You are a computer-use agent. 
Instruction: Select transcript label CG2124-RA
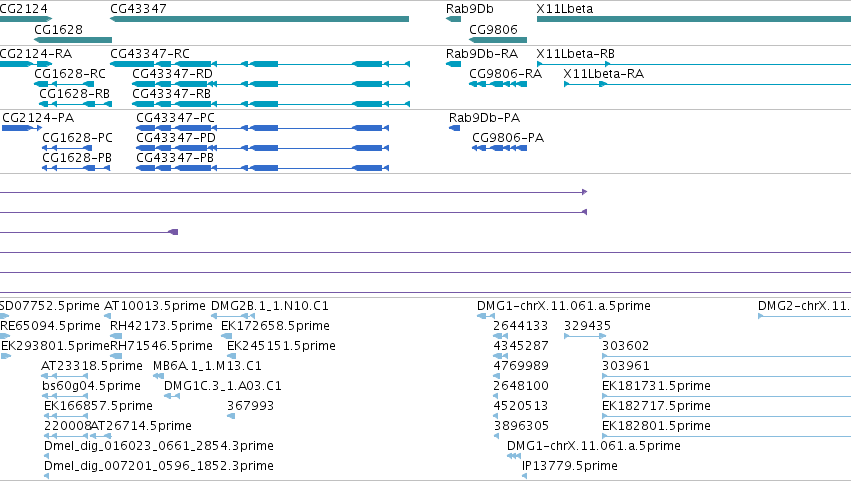tap(36, 54)
